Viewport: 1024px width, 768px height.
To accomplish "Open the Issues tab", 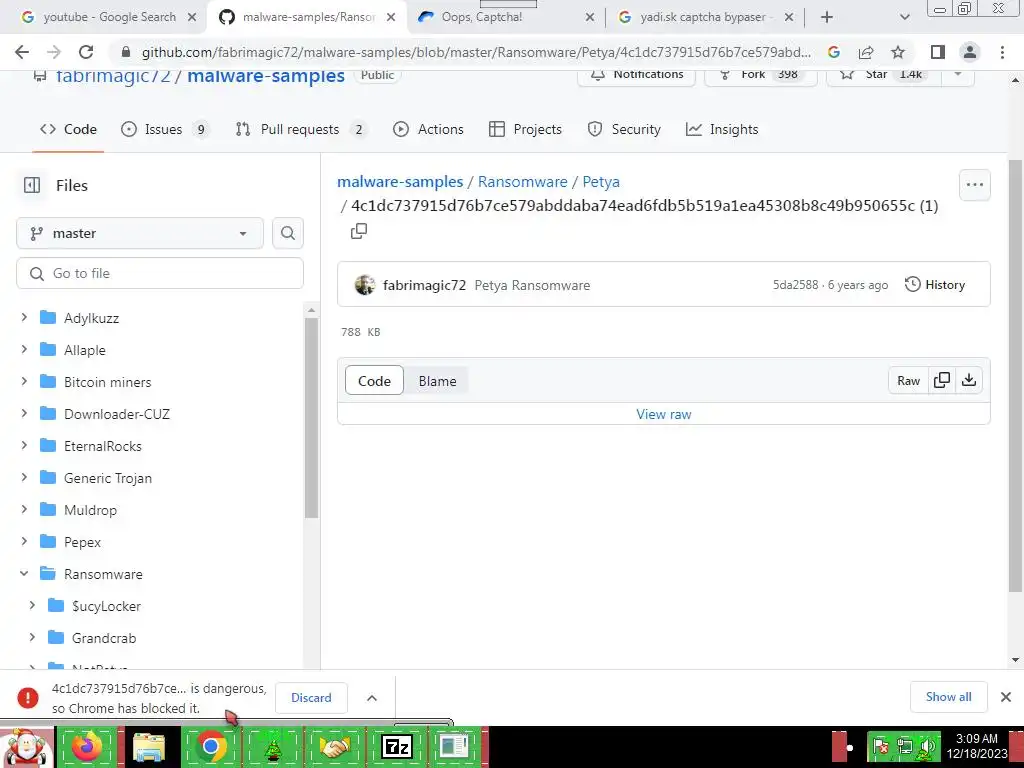I will [x=165, y=129].
